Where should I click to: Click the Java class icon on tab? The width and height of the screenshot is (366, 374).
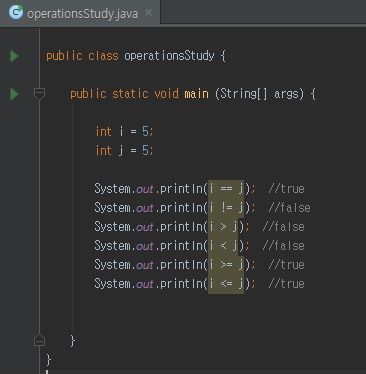pos(16,12)
